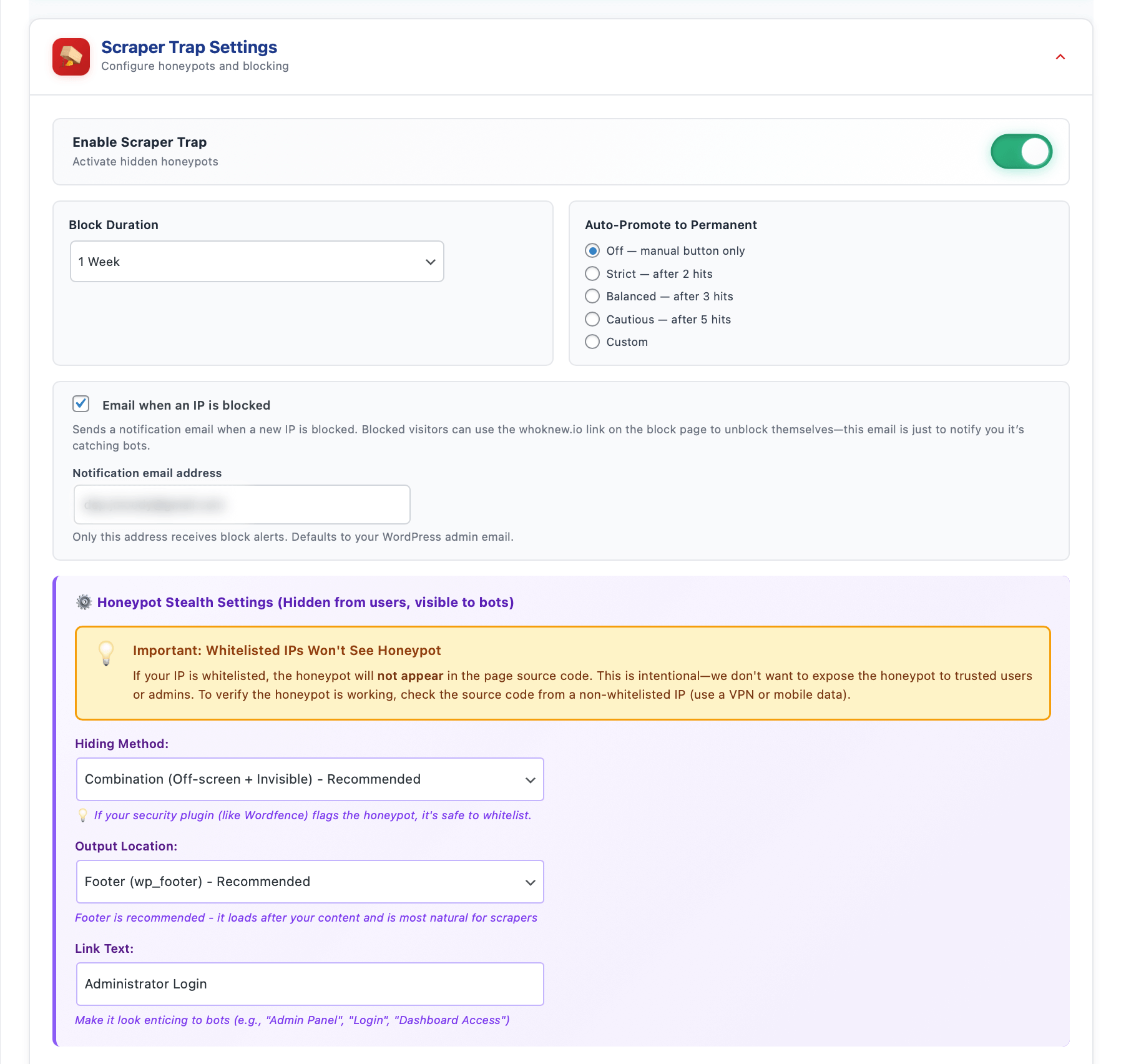Pick the Custom auto-promote option

[592, 342]
